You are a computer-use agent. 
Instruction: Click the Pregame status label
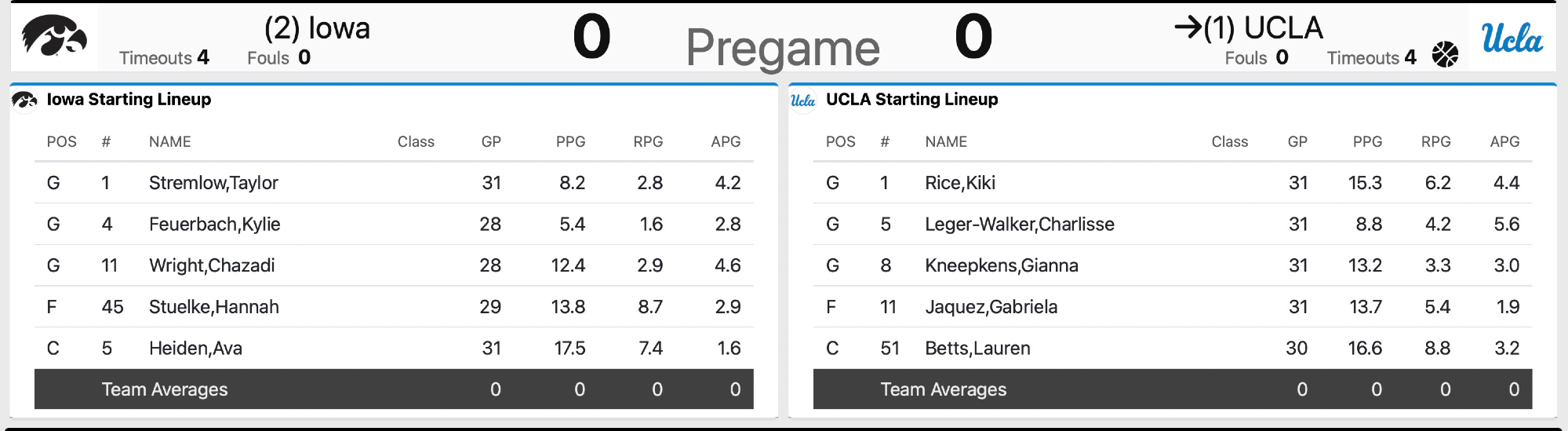(783, 48)
